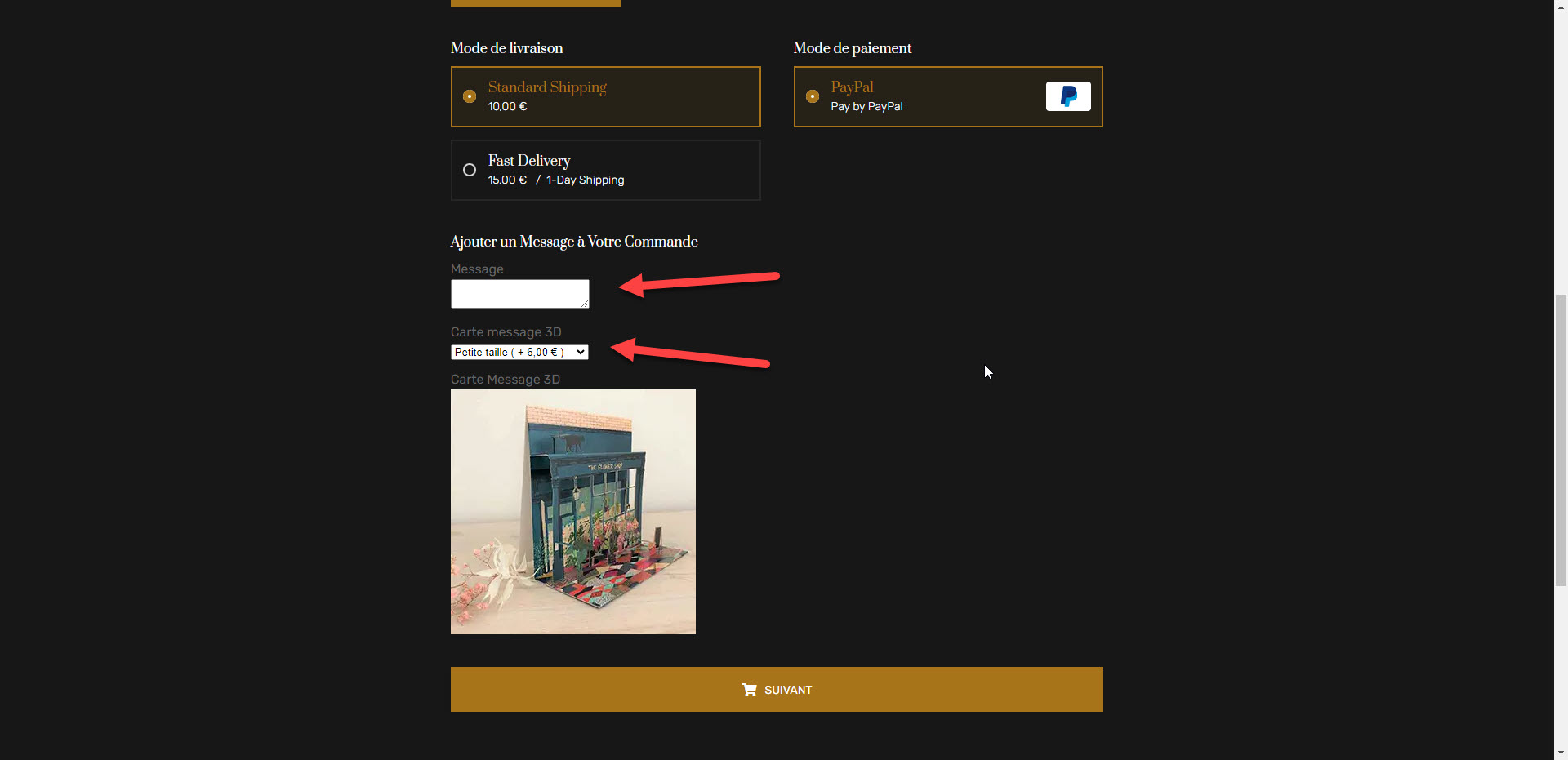Image resolution: width=1568 pixels, height=760 pixels.
Task: Click the PayPal logo icon
Action: click(x=1068, y=96)
